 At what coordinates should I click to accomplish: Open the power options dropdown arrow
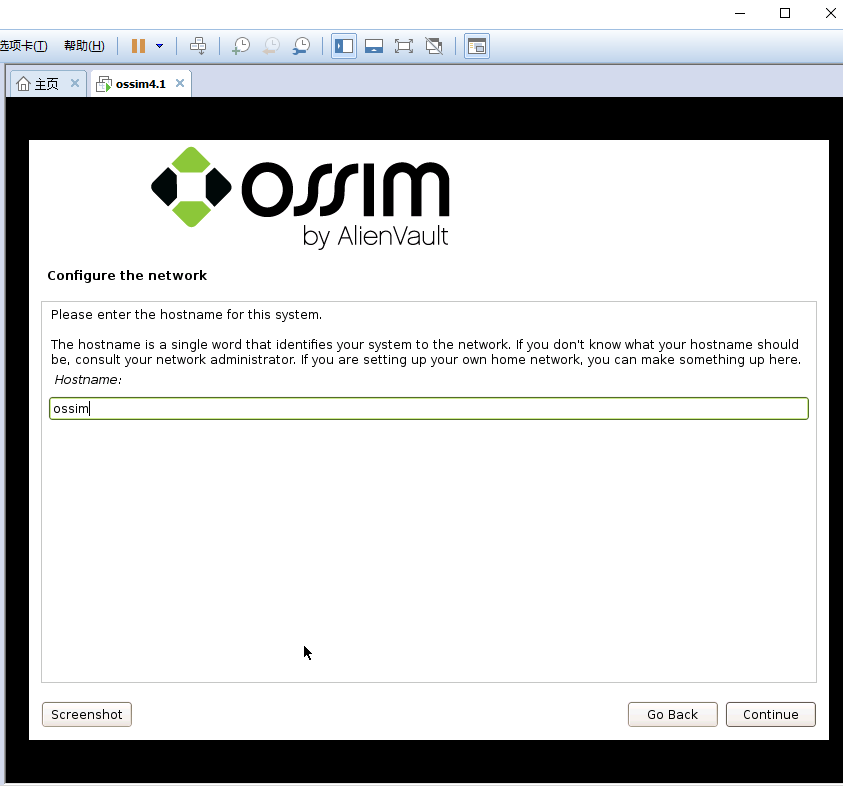(160, 46)
